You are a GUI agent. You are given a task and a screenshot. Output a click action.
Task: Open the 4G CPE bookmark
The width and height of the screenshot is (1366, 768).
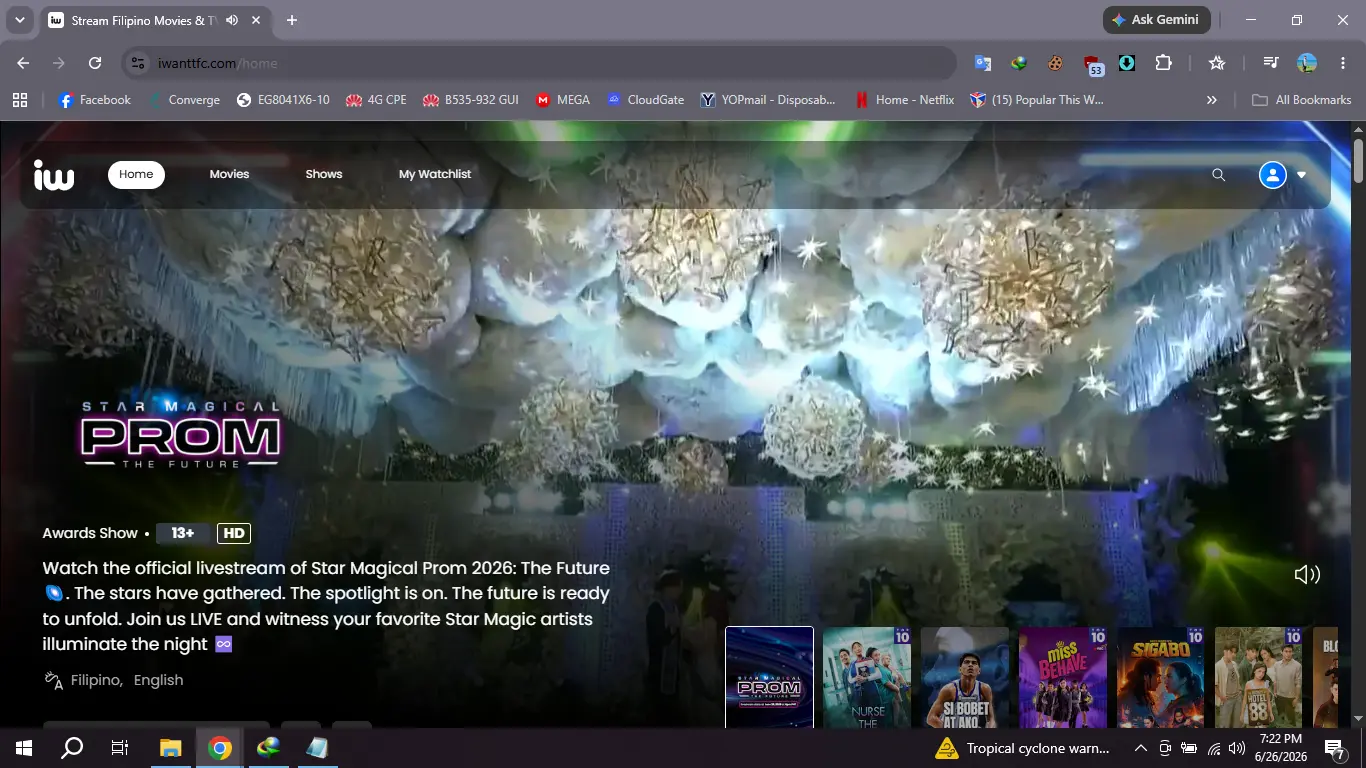pyautogui.click(x=376, y=100)
